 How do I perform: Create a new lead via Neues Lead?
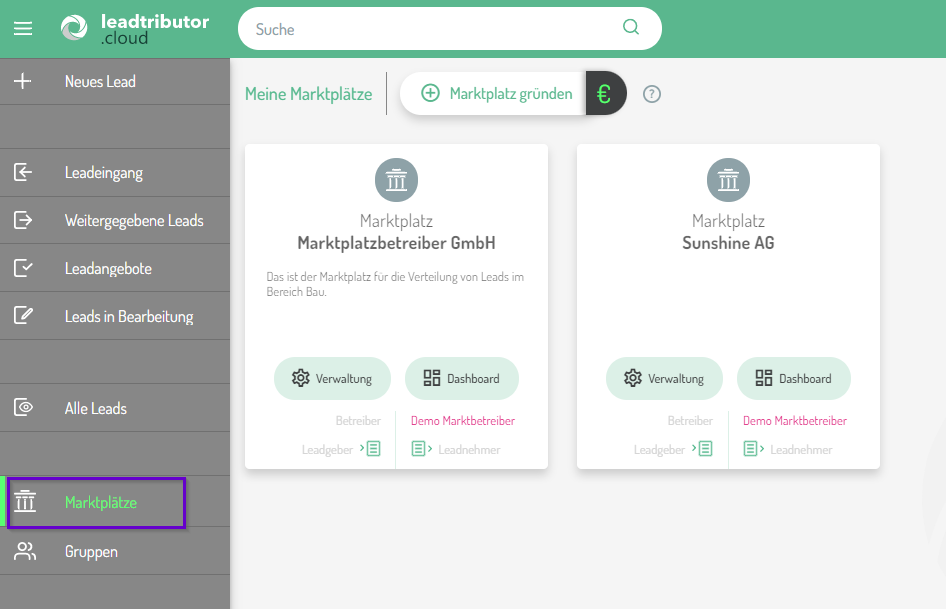click(100, 82)
